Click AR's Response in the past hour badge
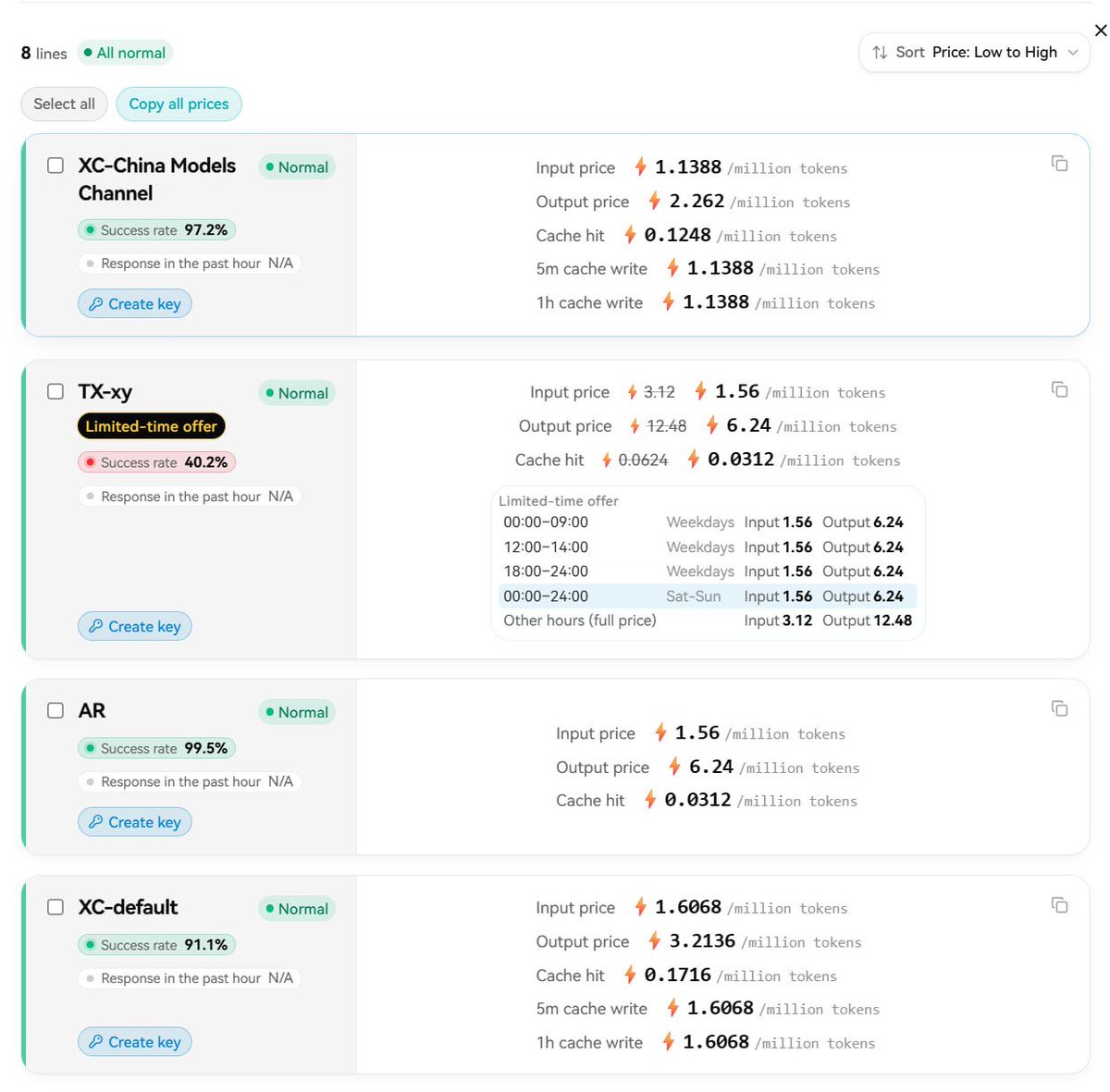 [190, 781]
